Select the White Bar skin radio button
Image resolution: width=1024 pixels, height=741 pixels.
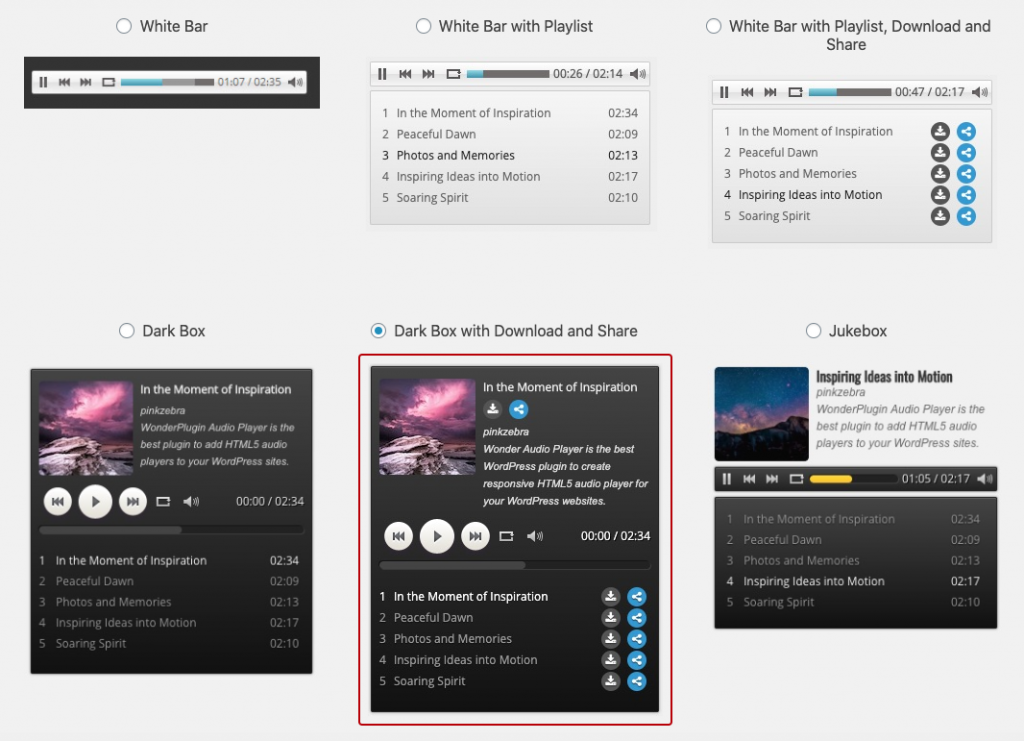tap(123, 26)
